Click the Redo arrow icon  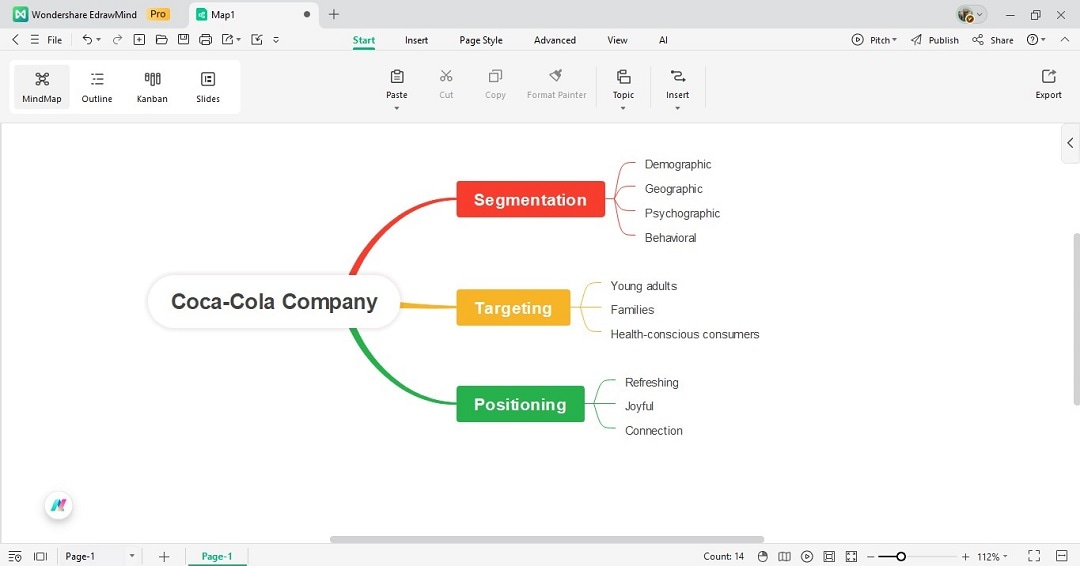(x=117, y=40)
